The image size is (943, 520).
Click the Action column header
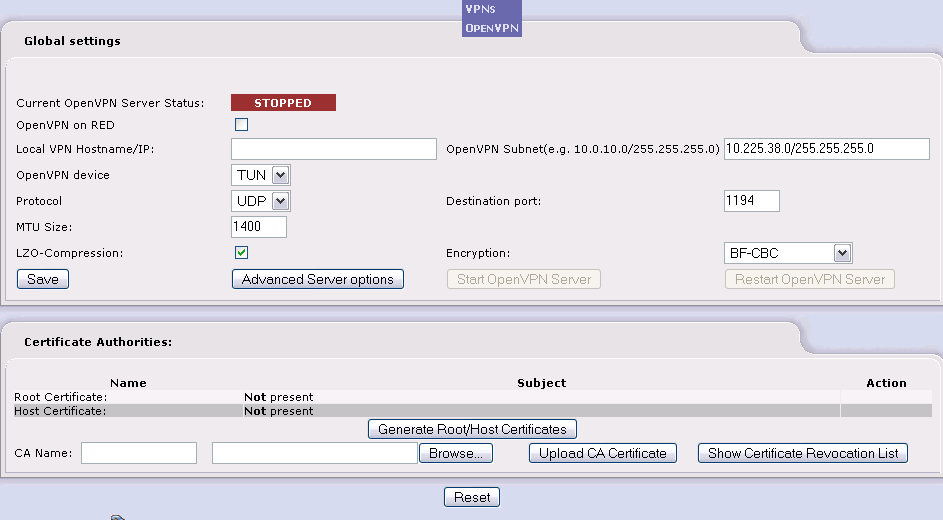click(886, 383)
